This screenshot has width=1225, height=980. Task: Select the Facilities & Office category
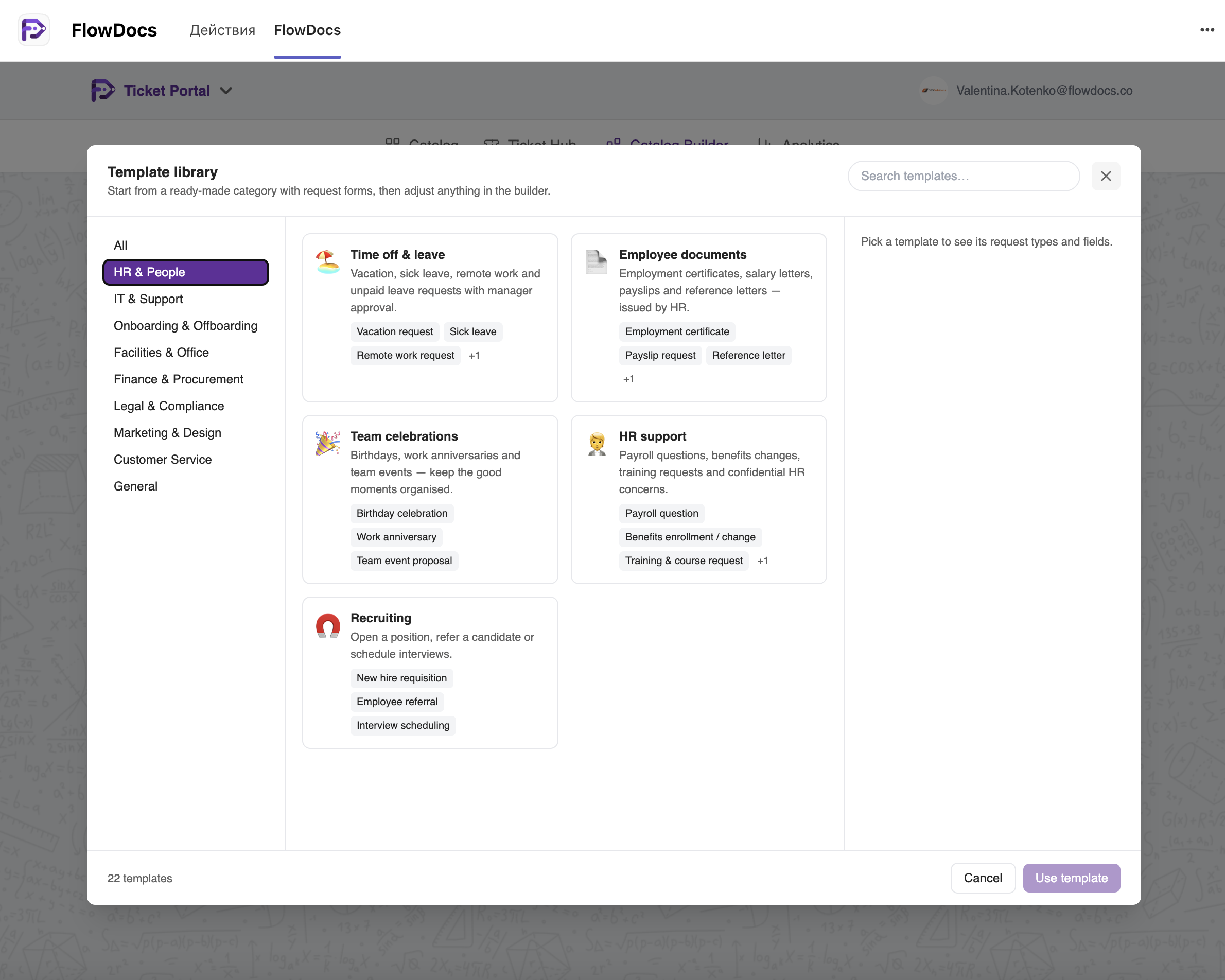(x=186, y=352)
